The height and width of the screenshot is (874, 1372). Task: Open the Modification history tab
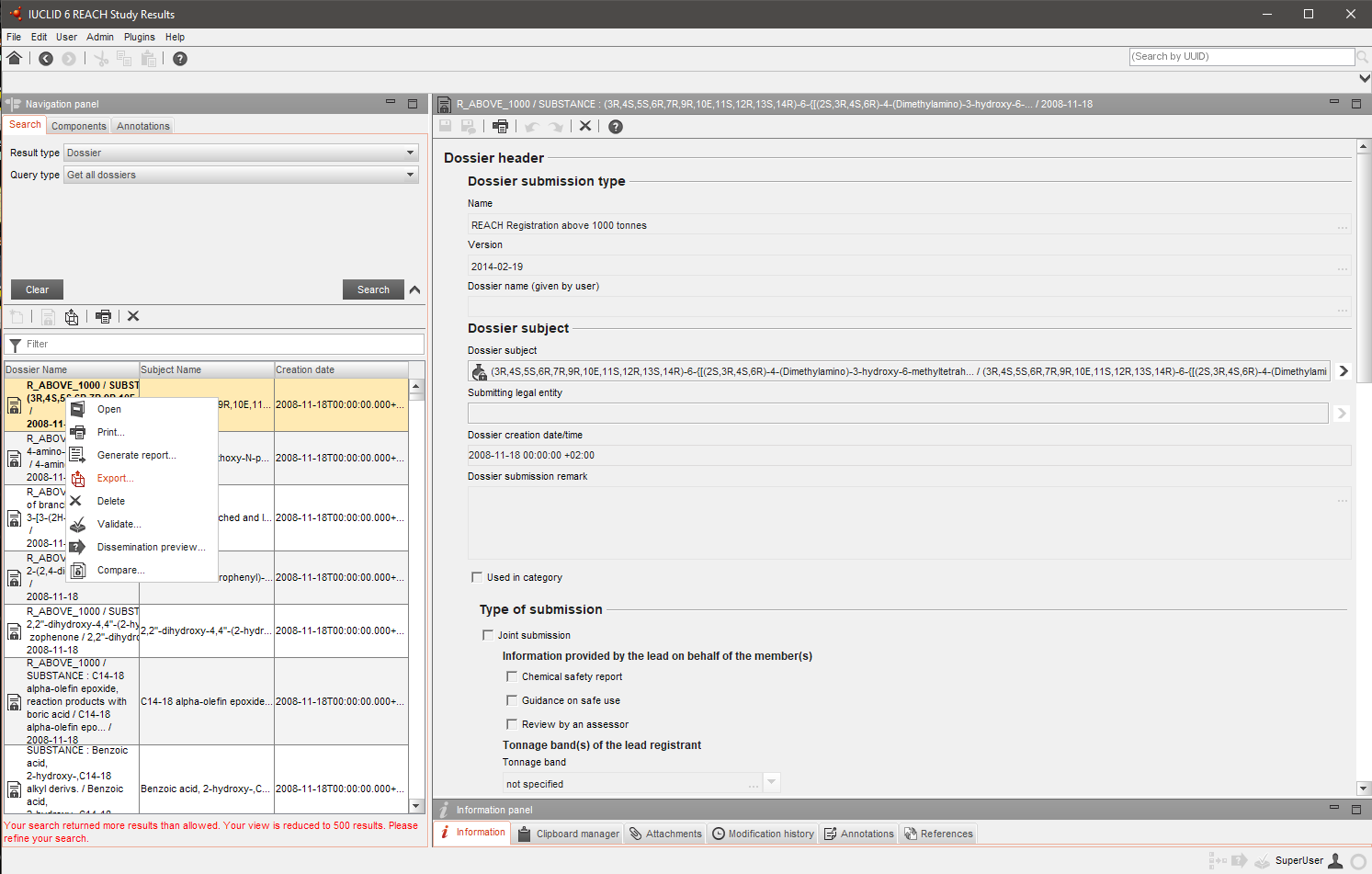763,834
